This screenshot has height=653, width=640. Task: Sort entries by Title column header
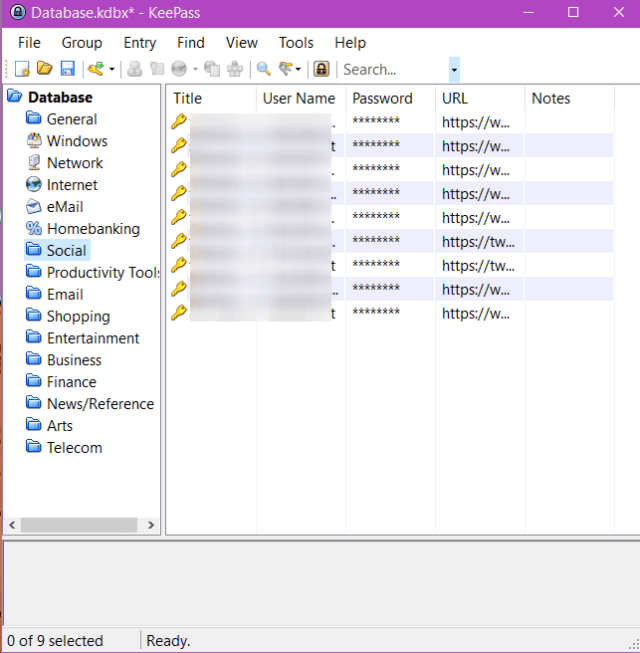pos(212,99)
